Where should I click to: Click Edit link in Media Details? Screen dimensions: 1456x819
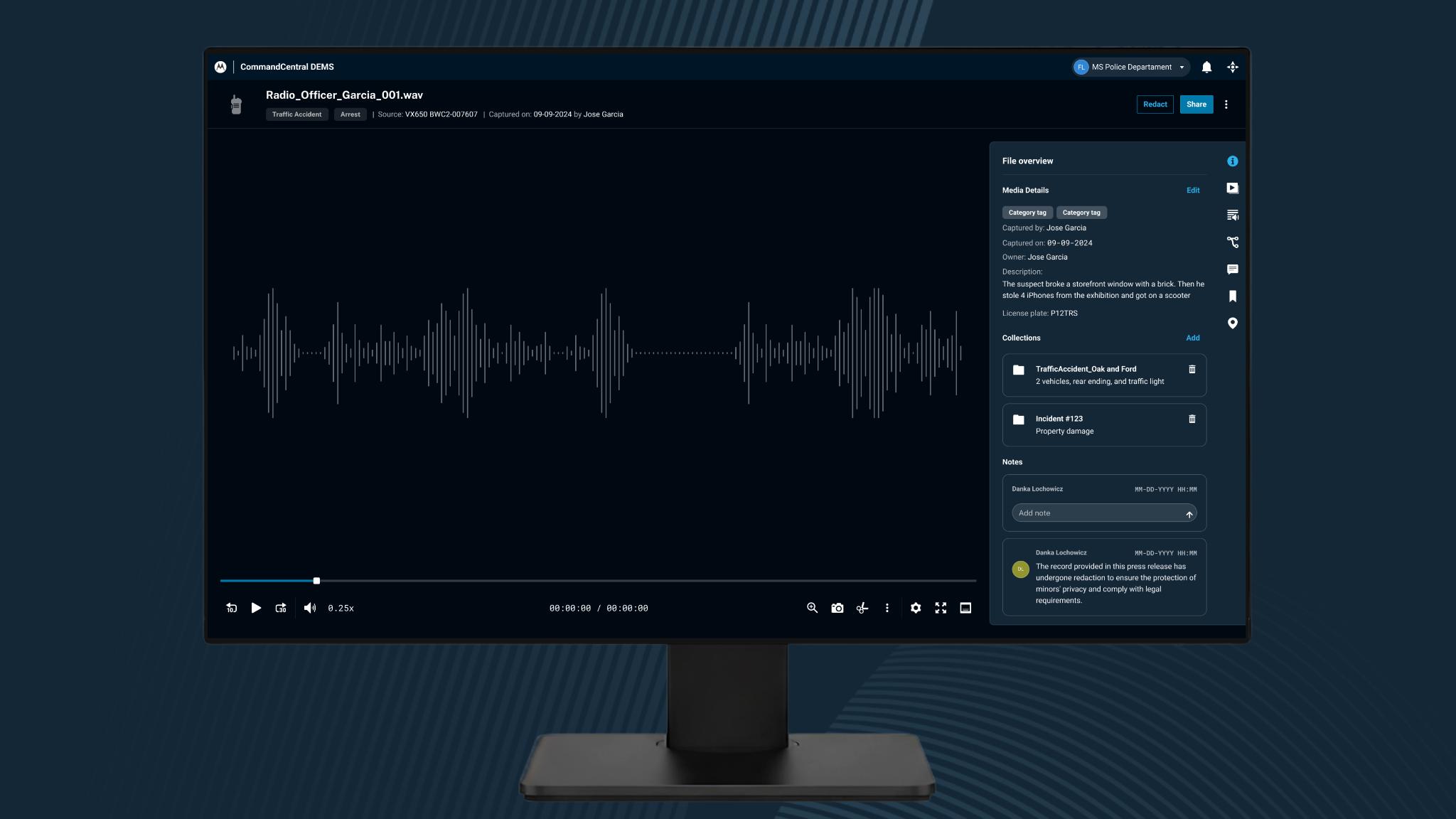point(1192,191)
